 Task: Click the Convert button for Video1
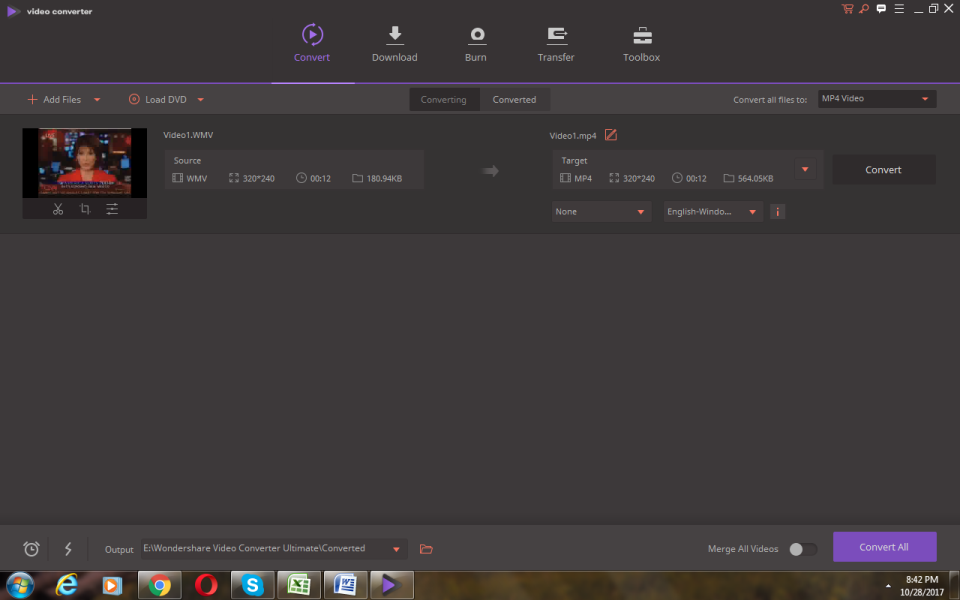click(x=883, y=170)
